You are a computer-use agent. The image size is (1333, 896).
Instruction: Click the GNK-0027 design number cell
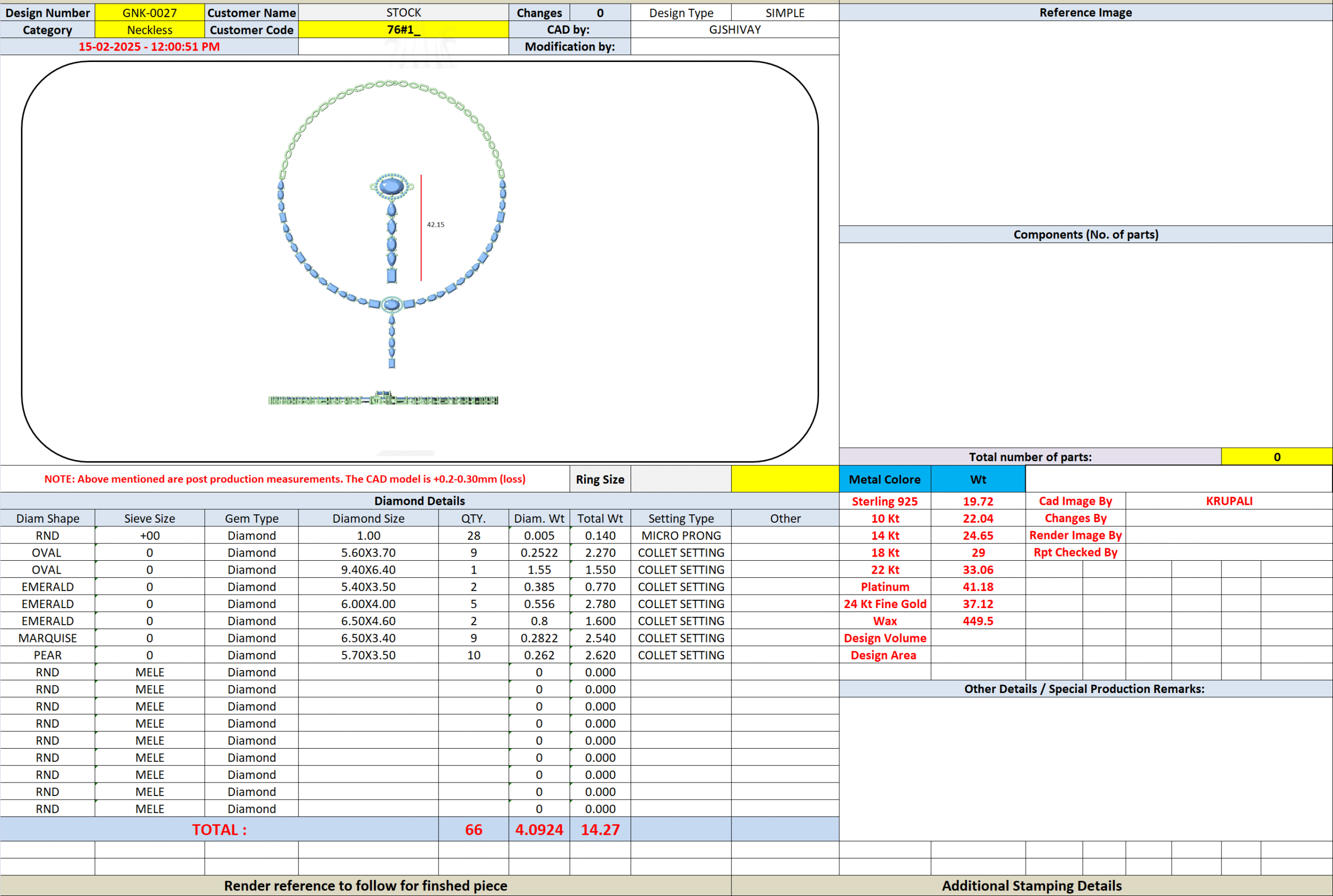click(149, 12)
